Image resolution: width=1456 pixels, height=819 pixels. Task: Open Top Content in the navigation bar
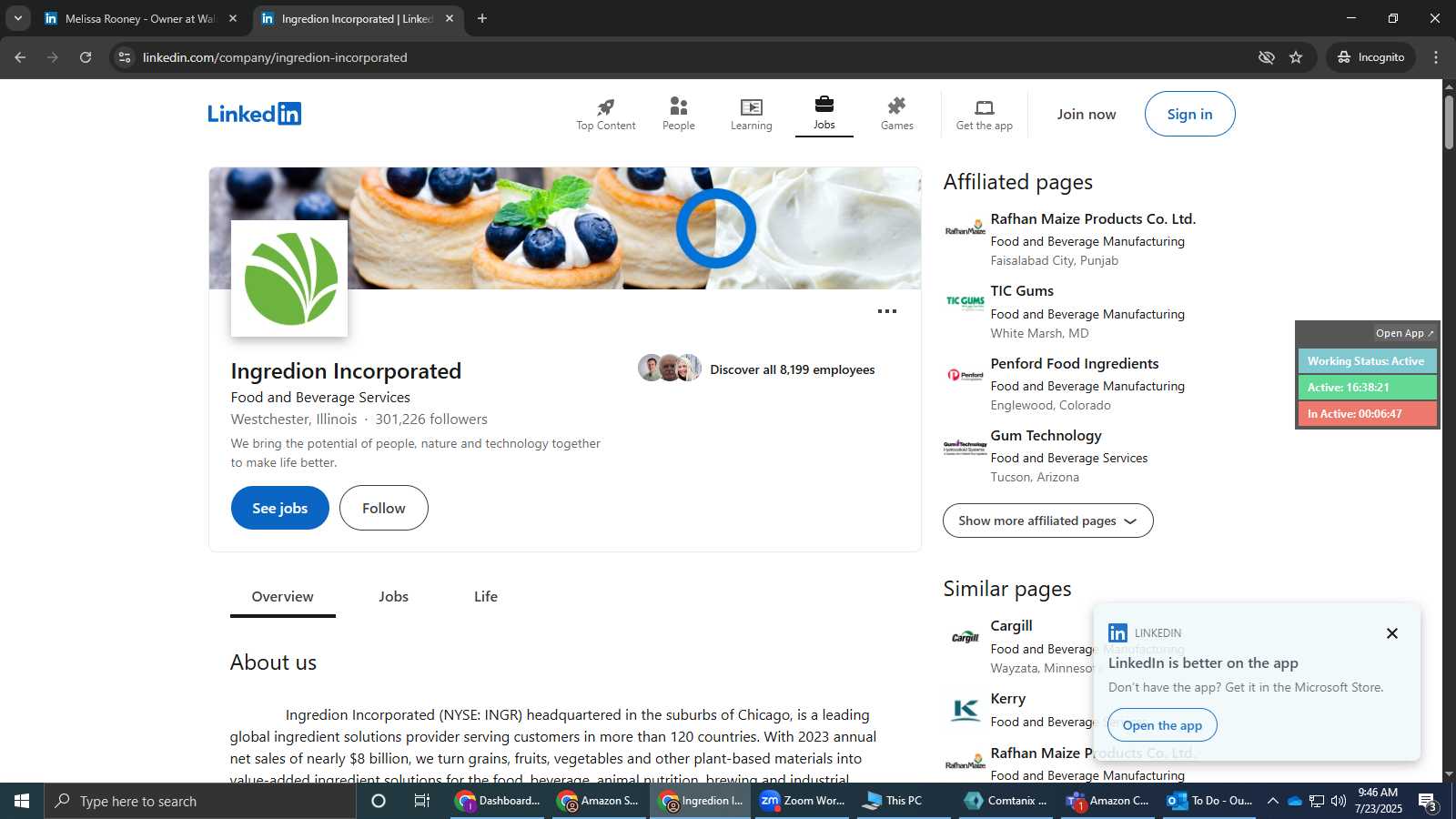[x=605, y=115]
